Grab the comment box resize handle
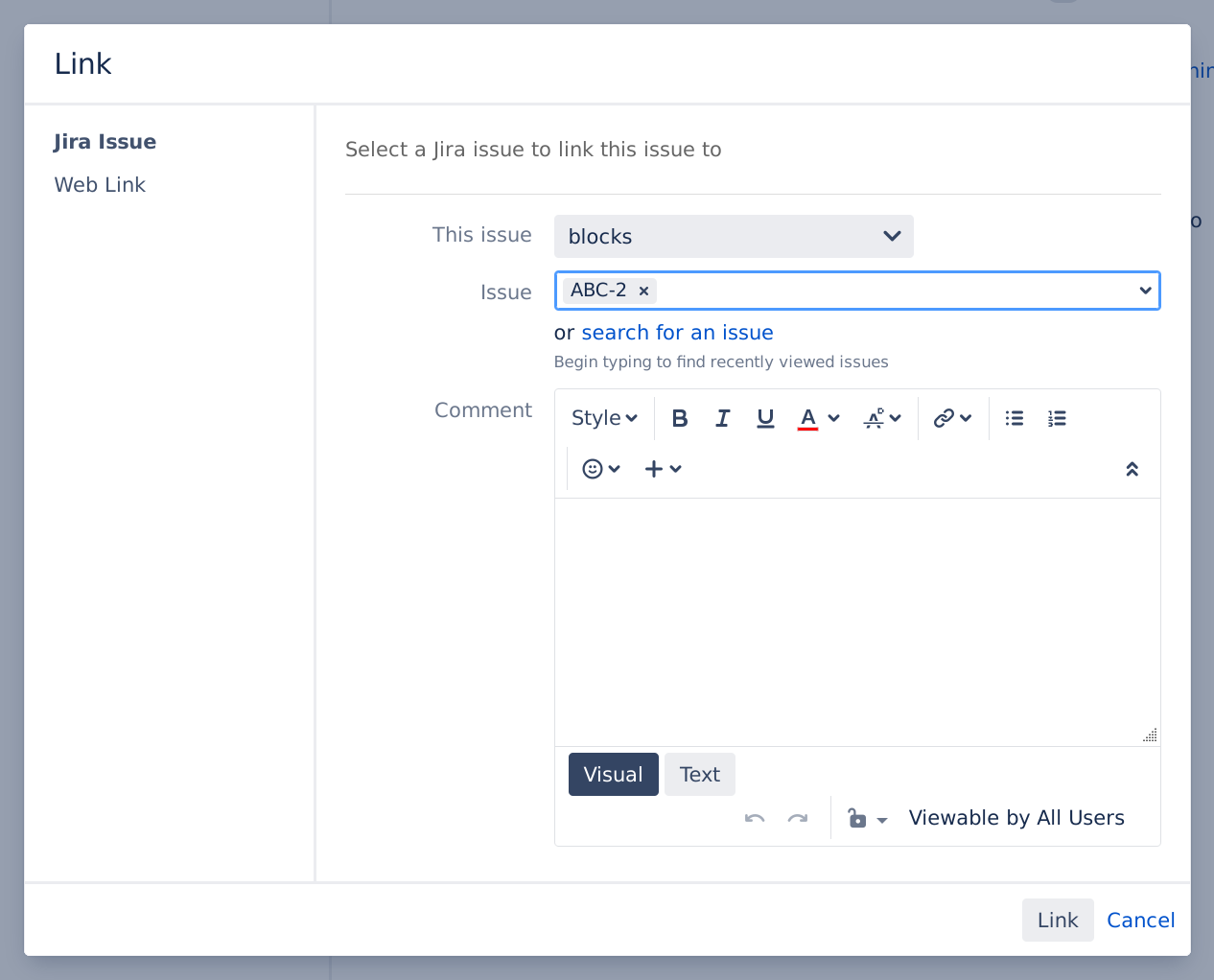 tap(1151, 735)
